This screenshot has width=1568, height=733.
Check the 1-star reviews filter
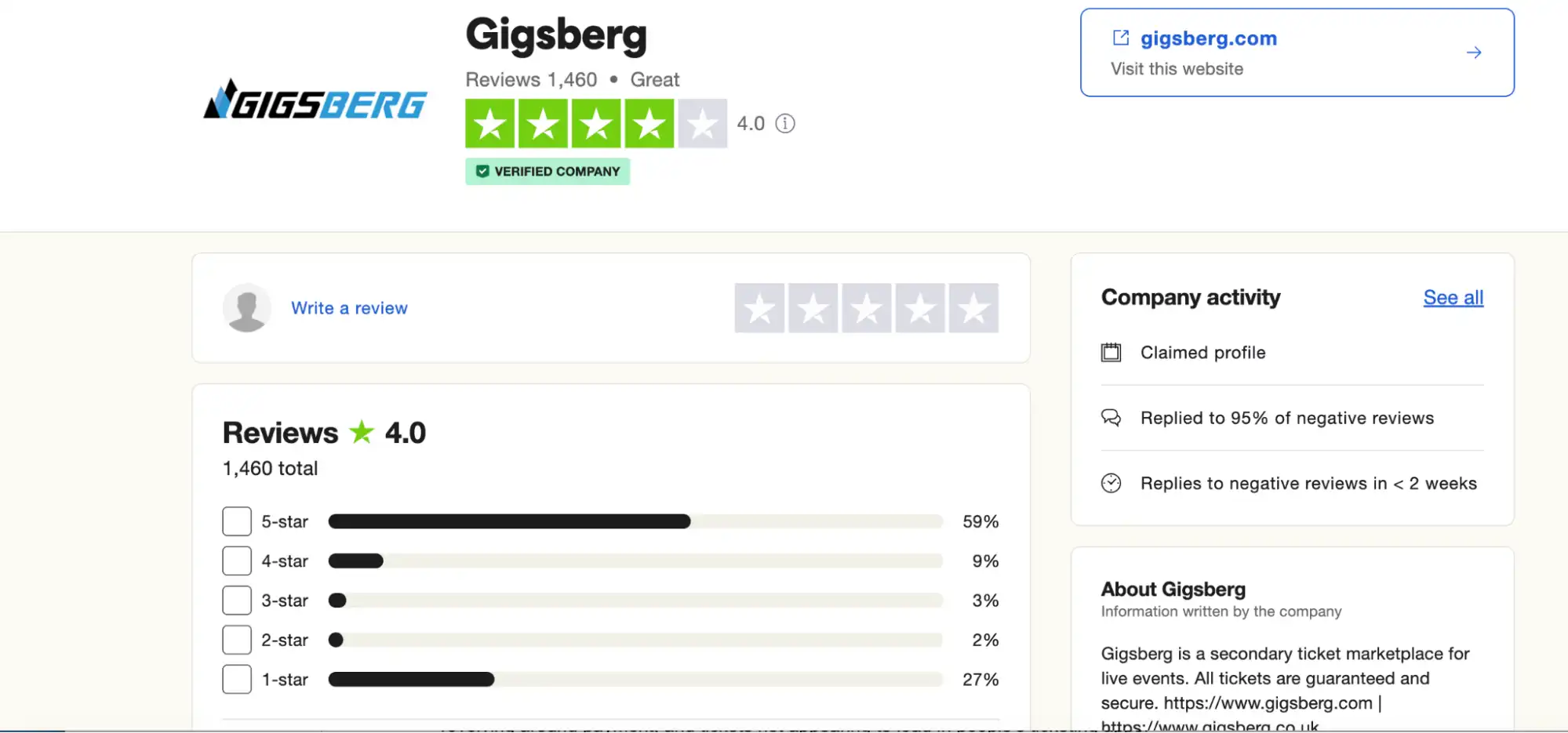coord(236,679)
